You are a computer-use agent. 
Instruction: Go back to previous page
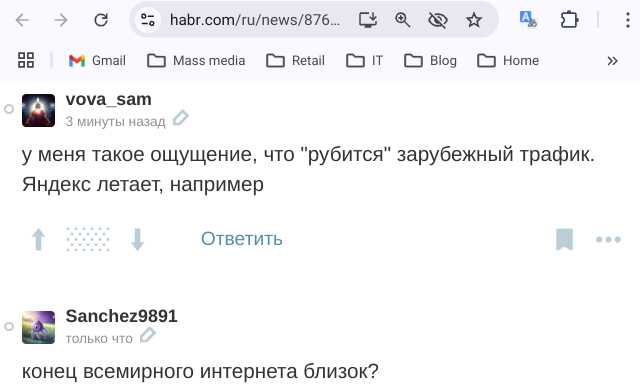22,20
